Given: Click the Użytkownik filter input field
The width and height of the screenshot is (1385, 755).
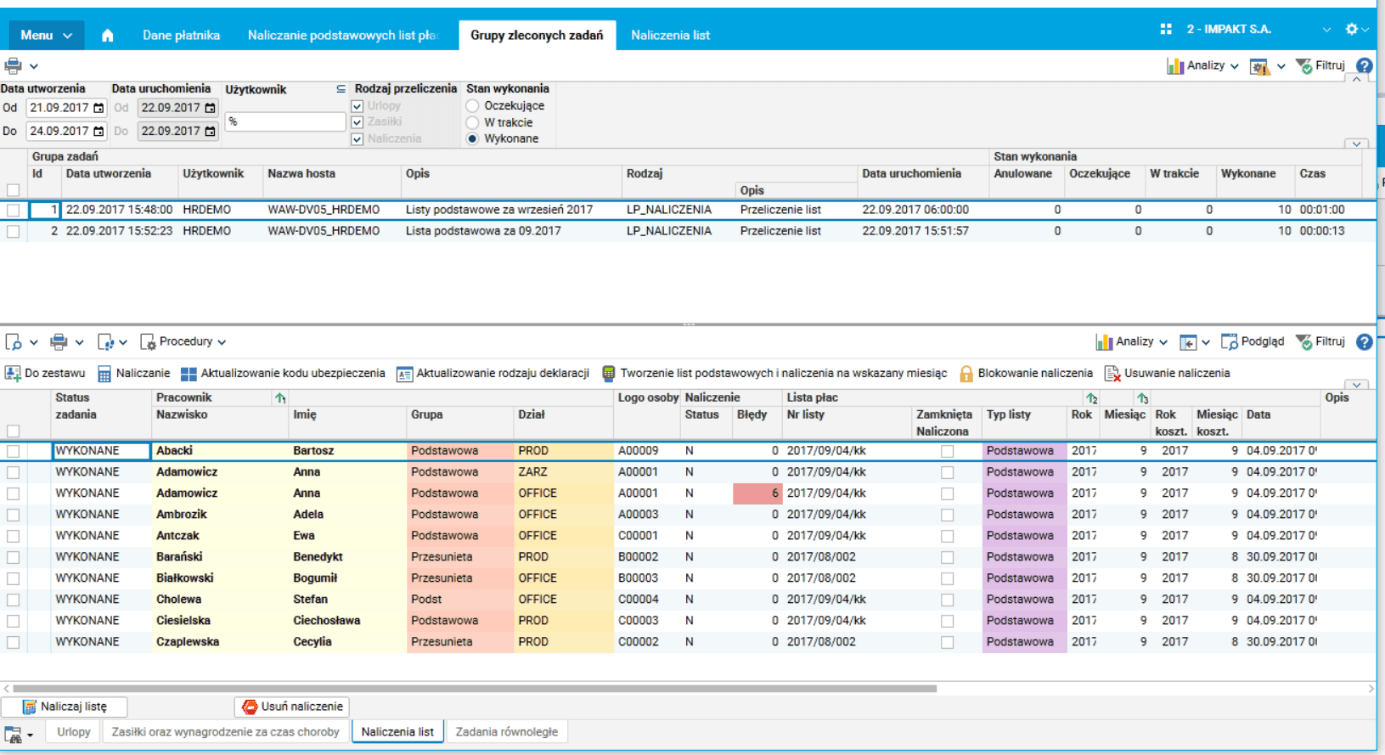Looking at the screenshot, I should click(x=285, y=122).
